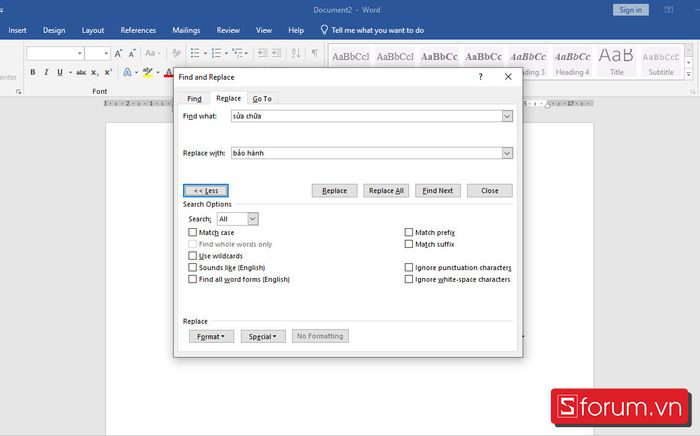
Task: Apply superscript formatting
Action: [x=108, y=72]
